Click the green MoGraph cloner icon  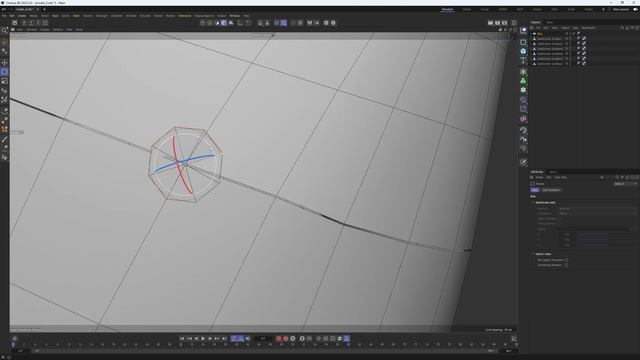coord(523,81)
